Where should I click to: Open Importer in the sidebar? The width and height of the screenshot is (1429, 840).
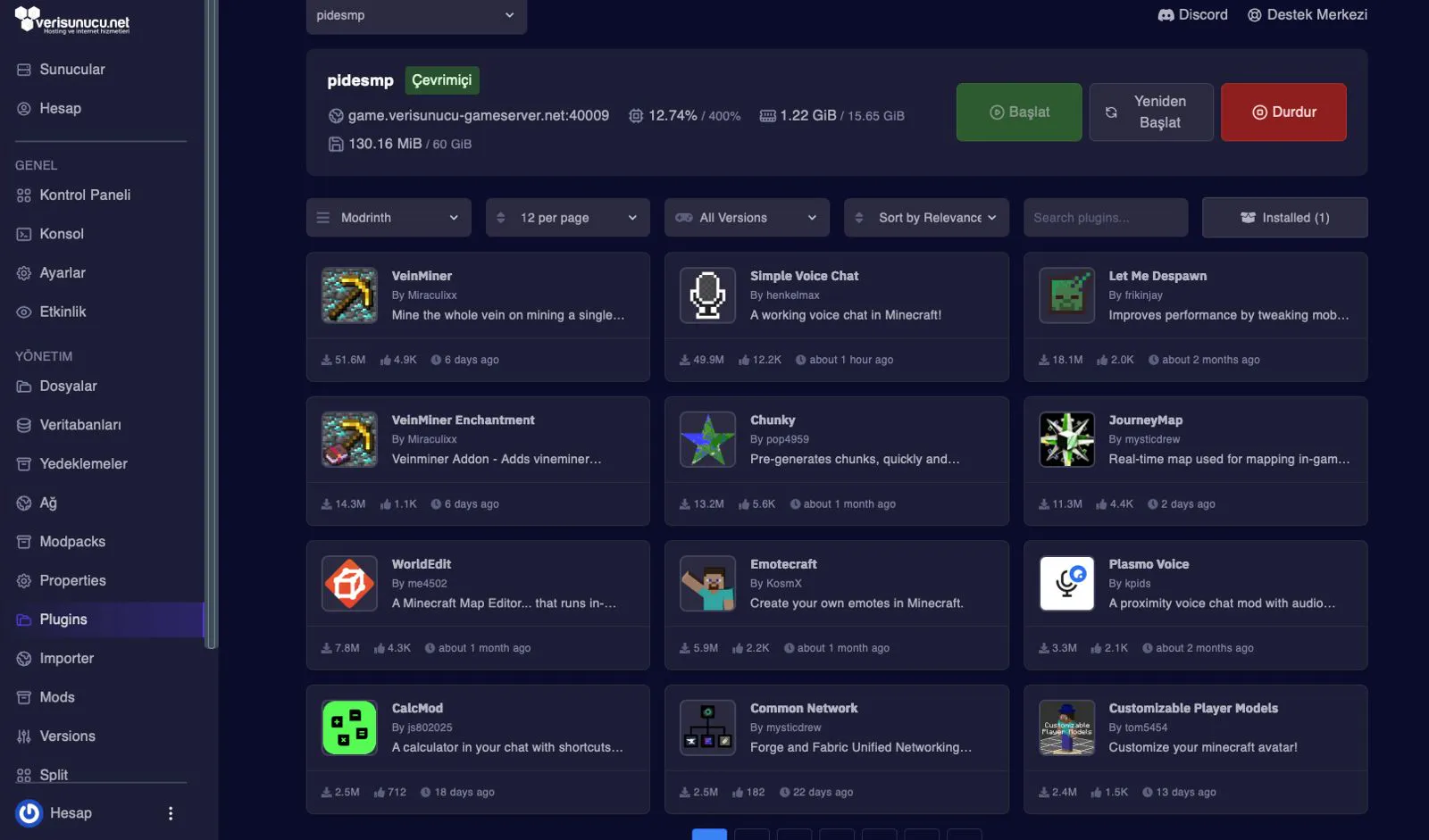tap(66, 659)
